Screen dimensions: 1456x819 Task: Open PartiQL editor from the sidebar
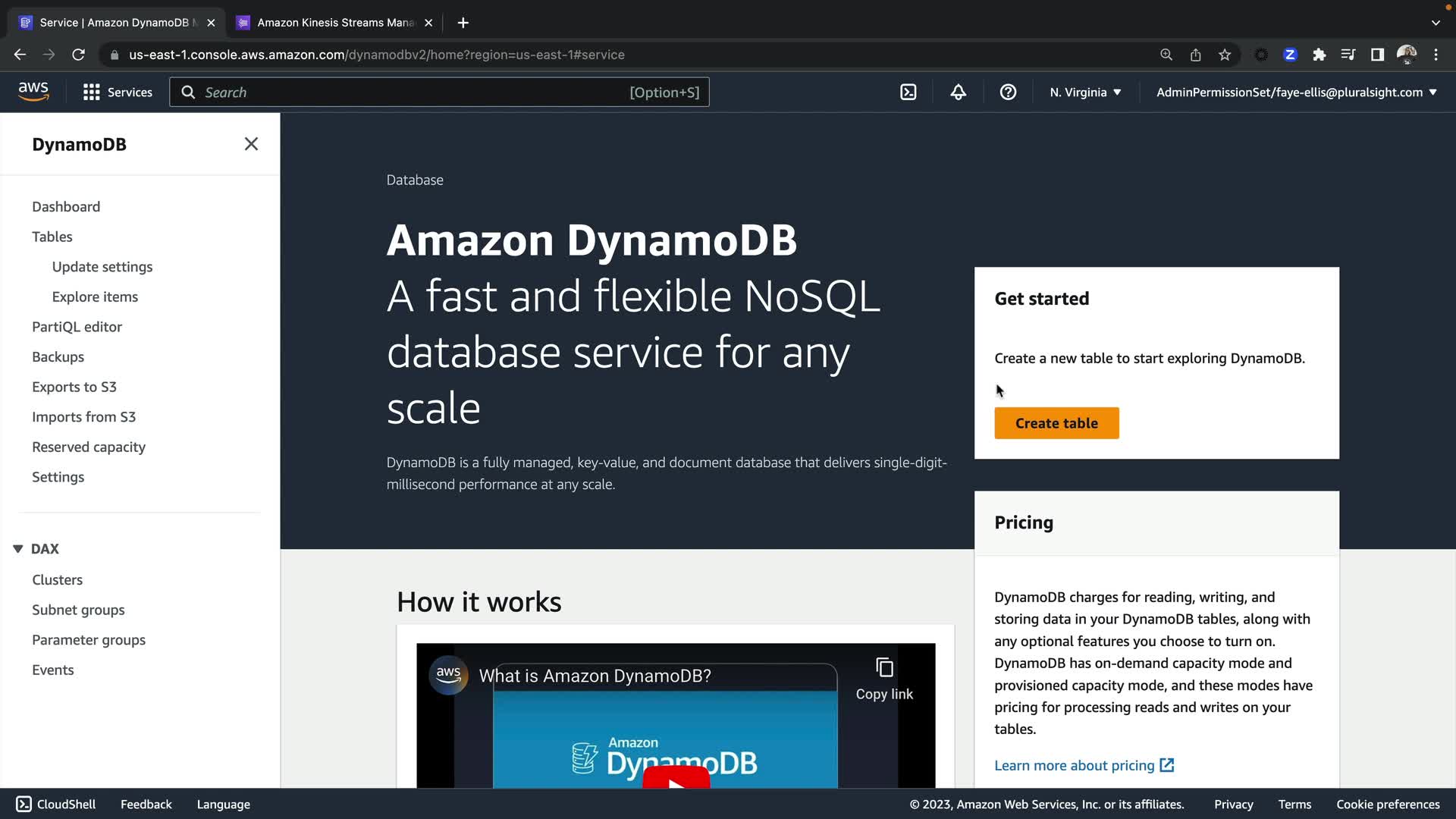point(77,327)
